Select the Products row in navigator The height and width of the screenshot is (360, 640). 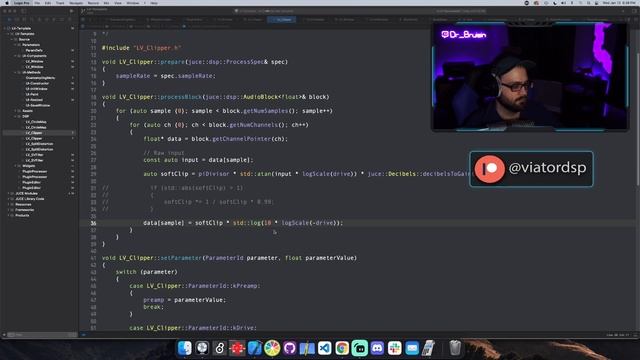pyautogui.click(x=39, y=216)
